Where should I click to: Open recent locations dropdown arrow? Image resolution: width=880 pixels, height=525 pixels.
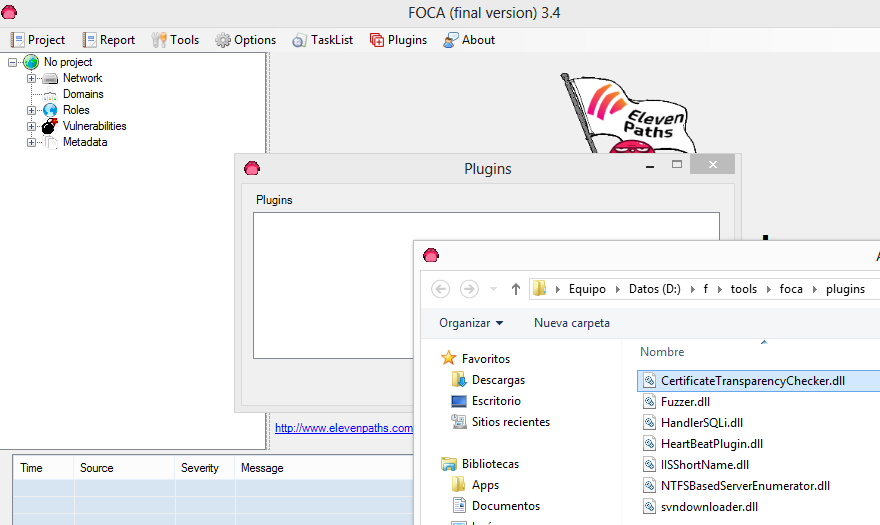(x=493, y=289)
